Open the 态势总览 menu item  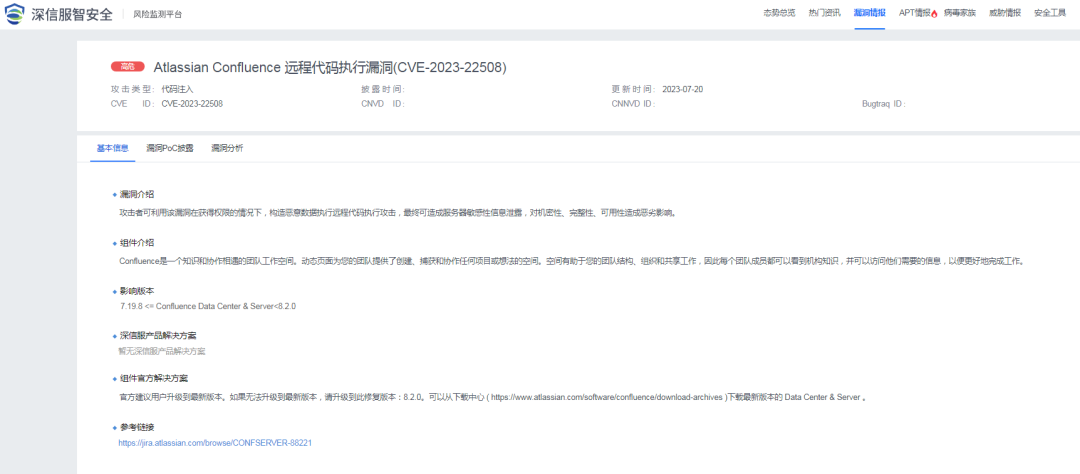779,13
